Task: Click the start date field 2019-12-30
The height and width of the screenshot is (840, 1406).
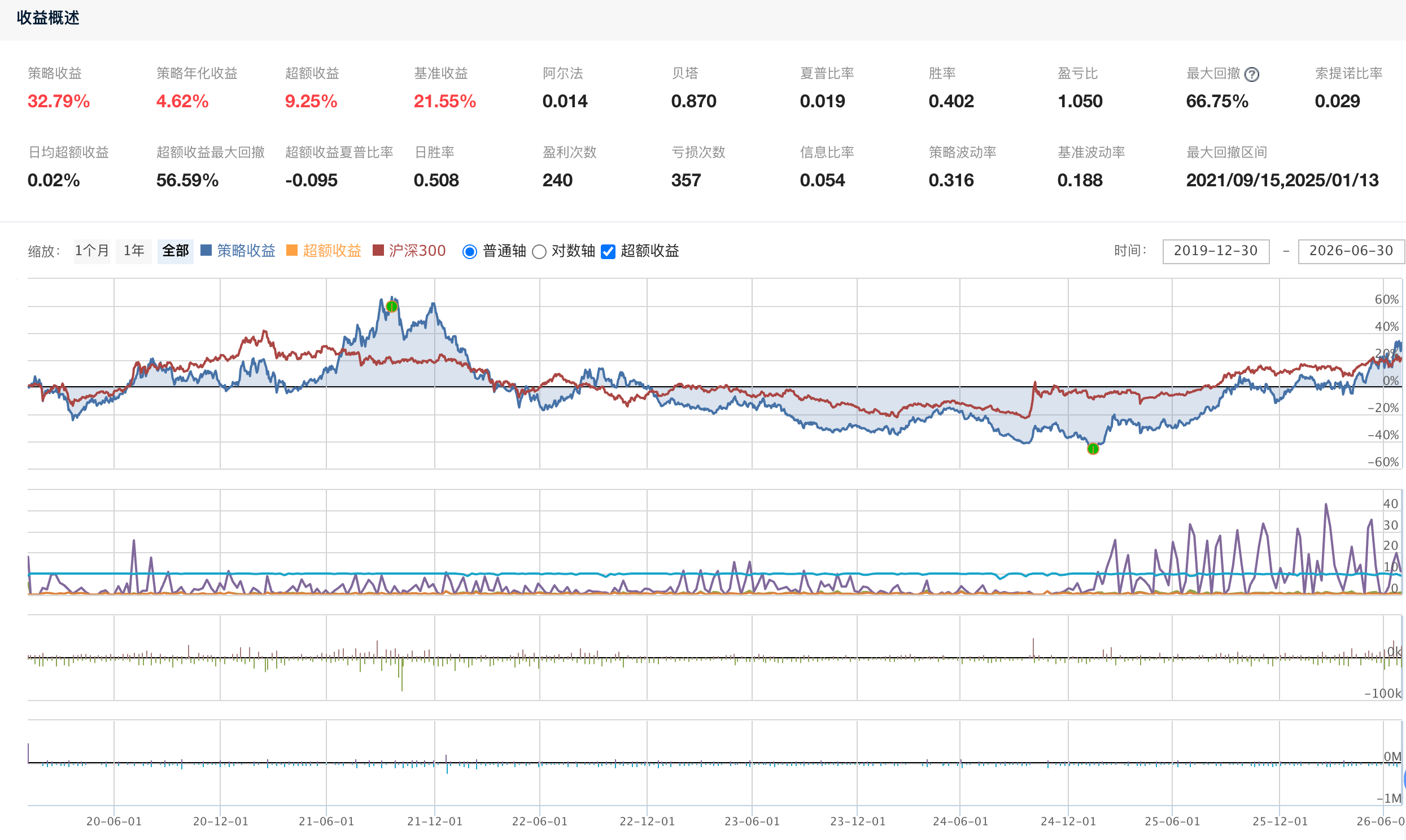Action: coord(1216,251)
